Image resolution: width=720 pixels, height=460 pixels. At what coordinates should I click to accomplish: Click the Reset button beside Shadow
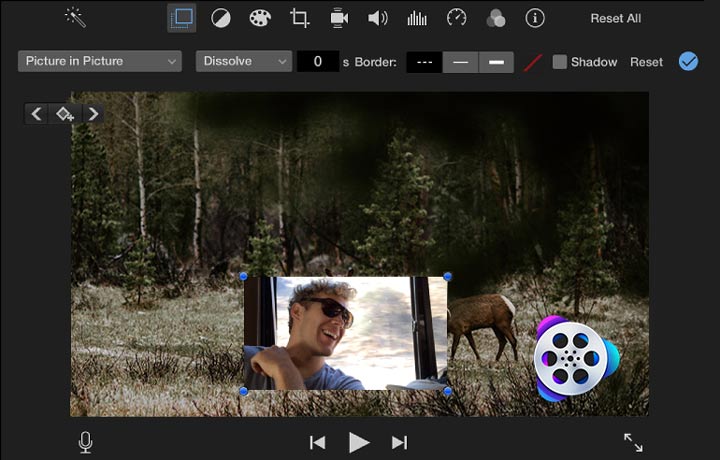click(x=646, y=62)
